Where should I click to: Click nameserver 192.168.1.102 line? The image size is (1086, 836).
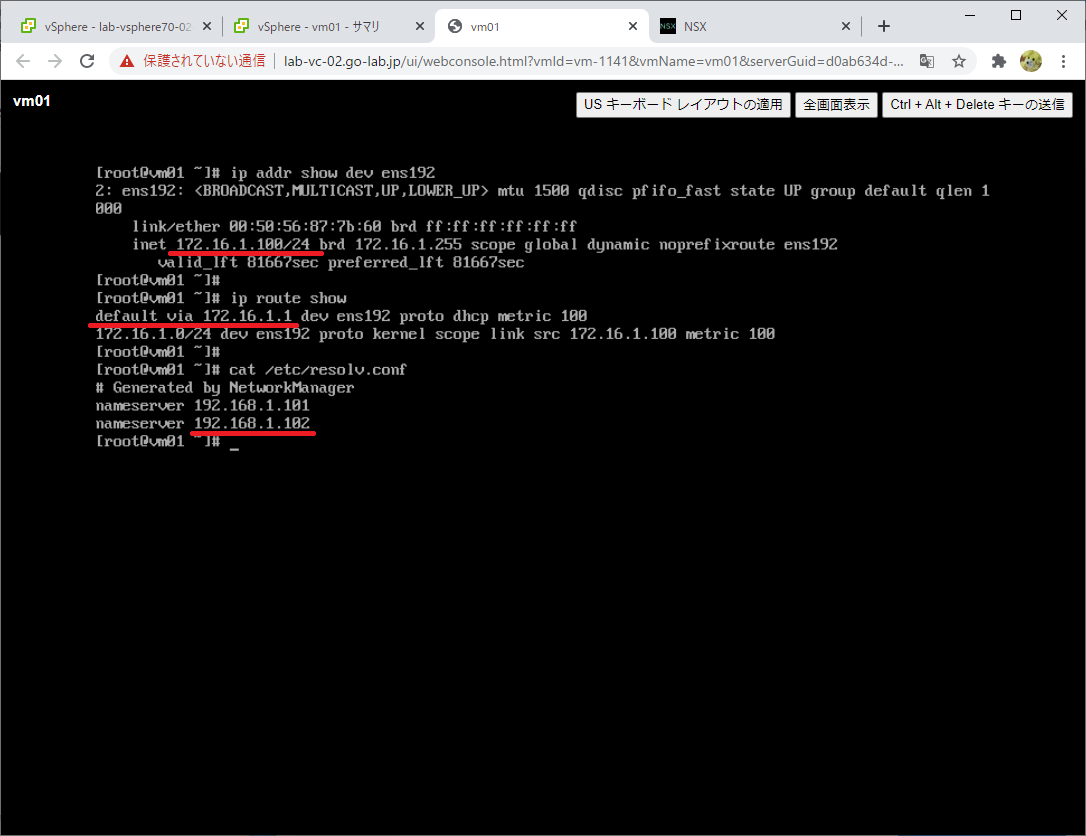tap(202, 423)
